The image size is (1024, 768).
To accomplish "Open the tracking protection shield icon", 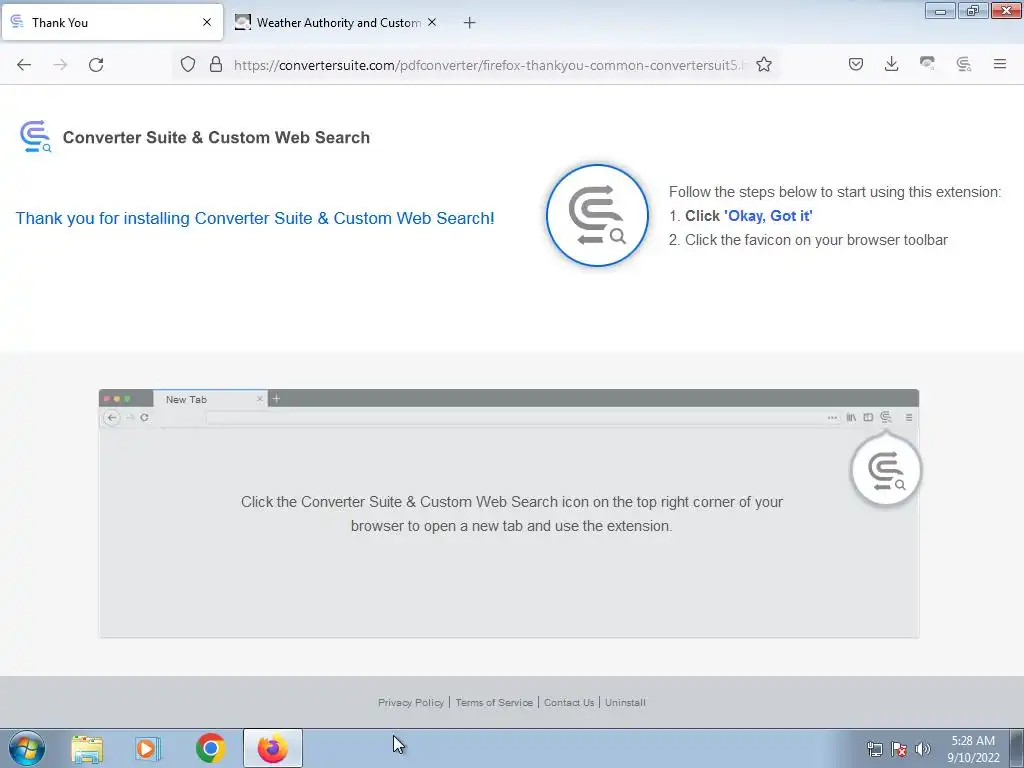I will click(x=188, y=65).
